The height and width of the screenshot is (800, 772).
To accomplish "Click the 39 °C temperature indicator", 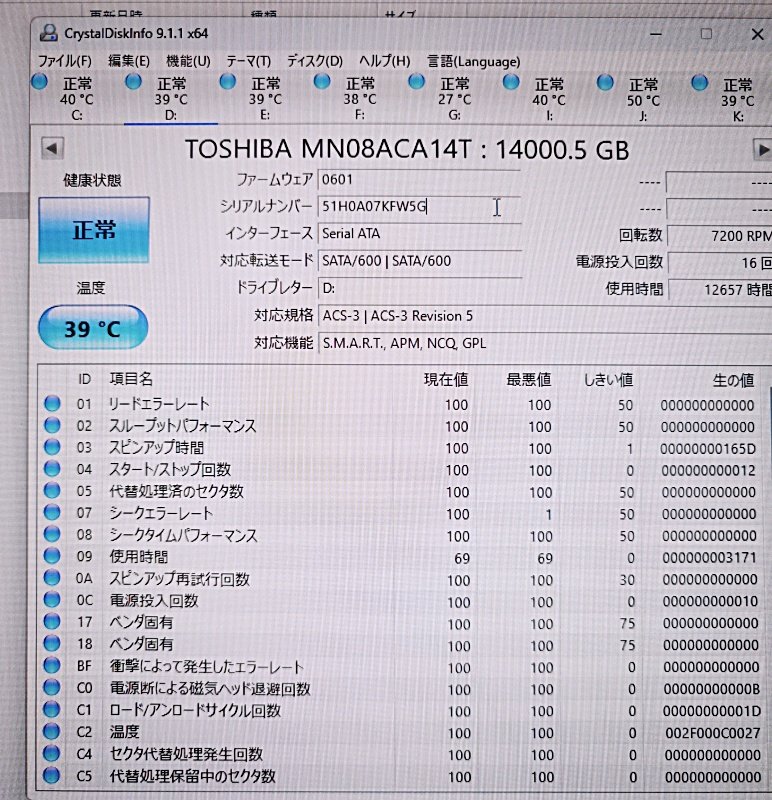I will pos(92,329).
